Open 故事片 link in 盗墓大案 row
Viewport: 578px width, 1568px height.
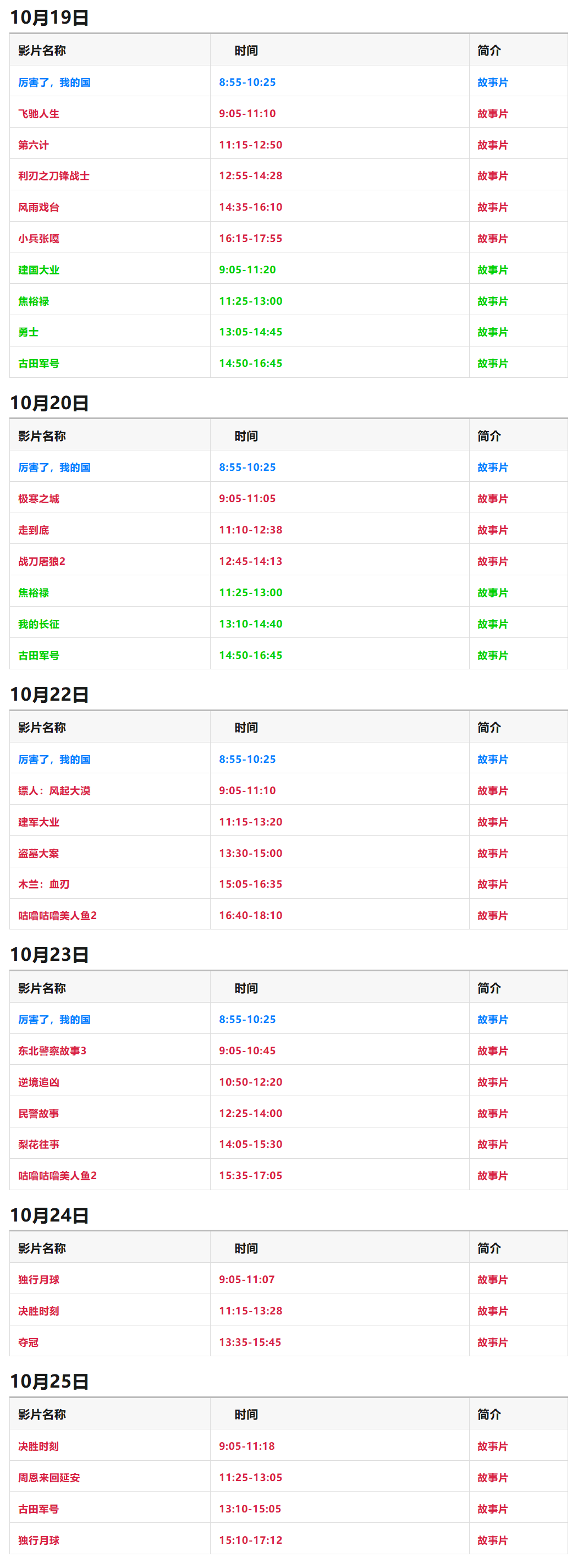coord(493,854)
